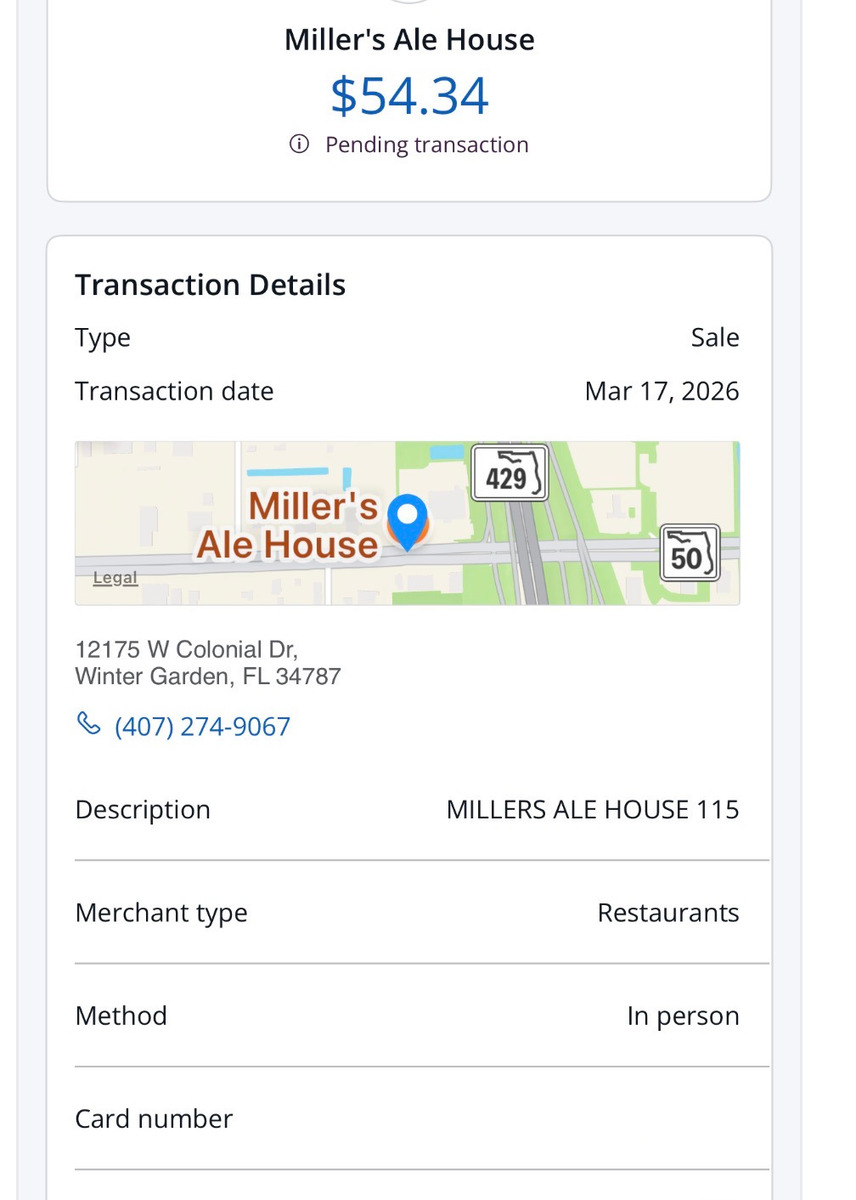
Task: Tap the Transaction date value Mar 17, 2026
Action: [x=661, y=391]
